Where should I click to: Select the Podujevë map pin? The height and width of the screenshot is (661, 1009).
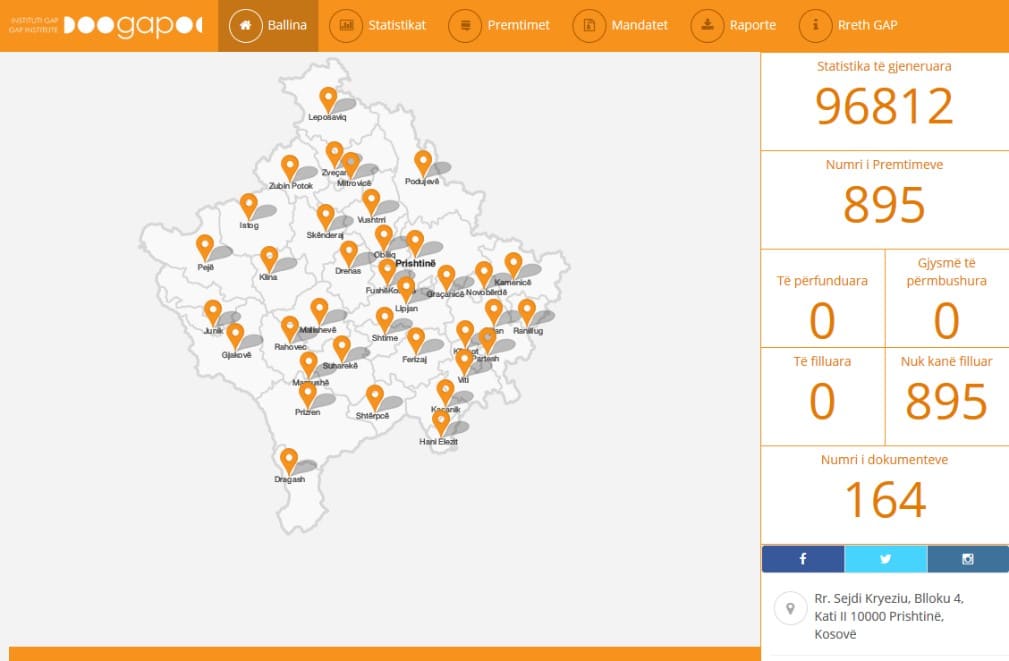point(423,162)
